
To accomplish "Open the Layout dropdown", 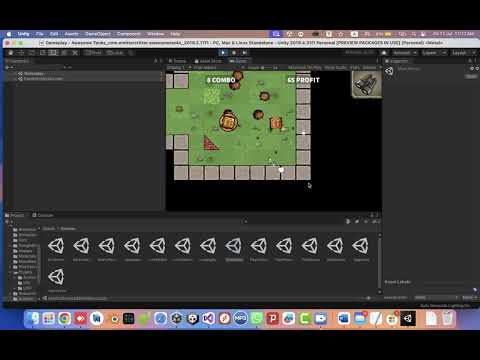I will point(463,53).
